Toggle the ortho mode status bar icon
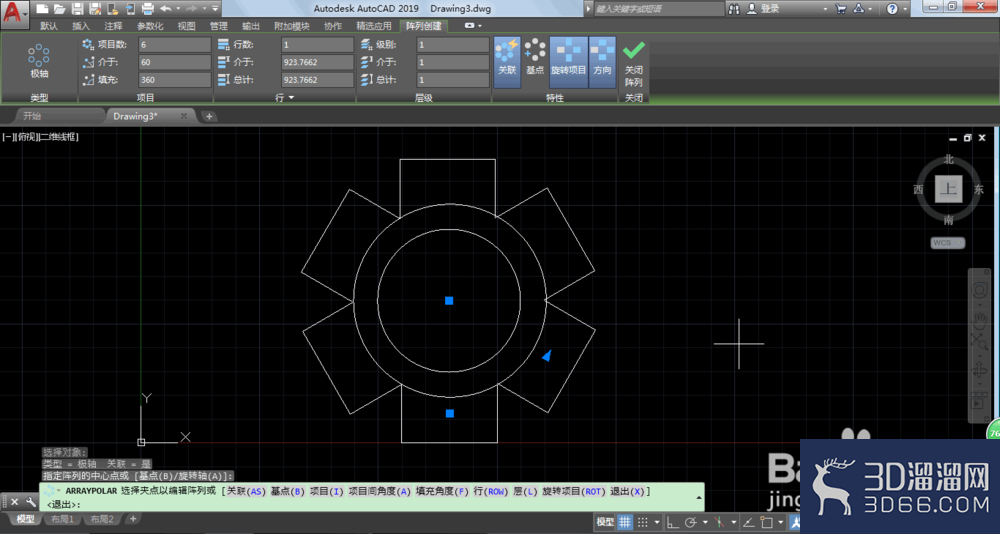The width and height of the screenshot is (1000, 534). pyautogui.click(x=673, y=523)
